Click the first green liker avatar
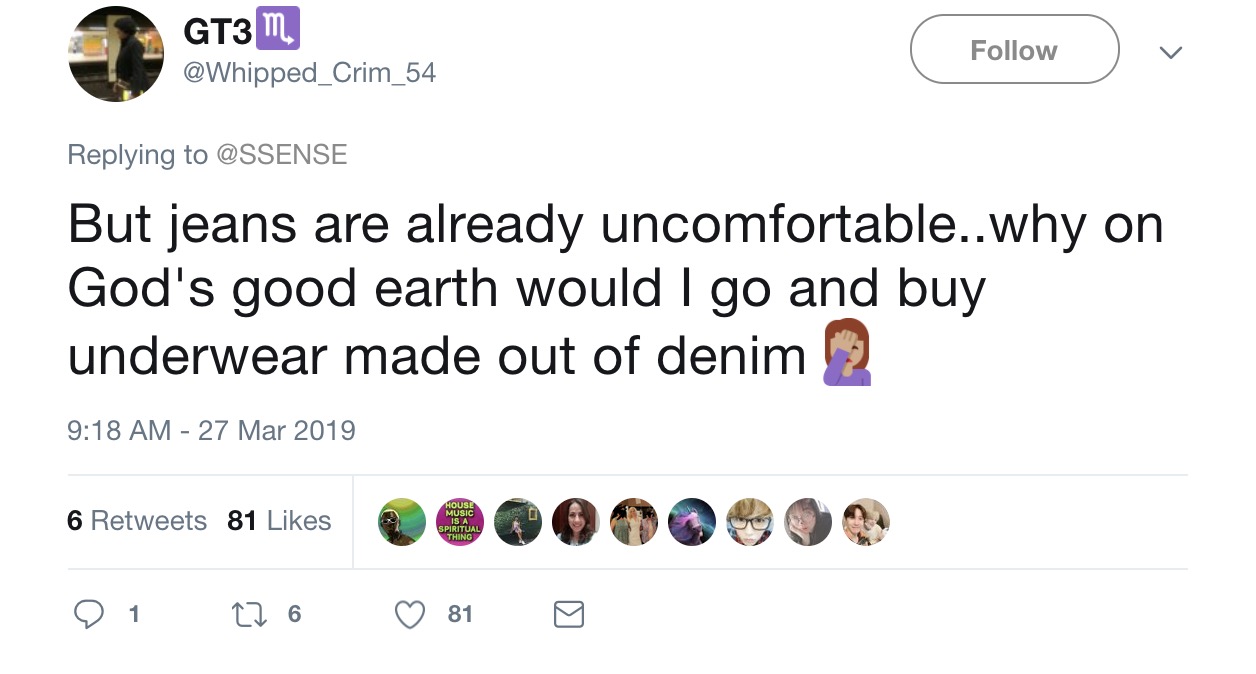Image resolution: width=1256 pixels, height=674 pixels. tap(402, 522)
